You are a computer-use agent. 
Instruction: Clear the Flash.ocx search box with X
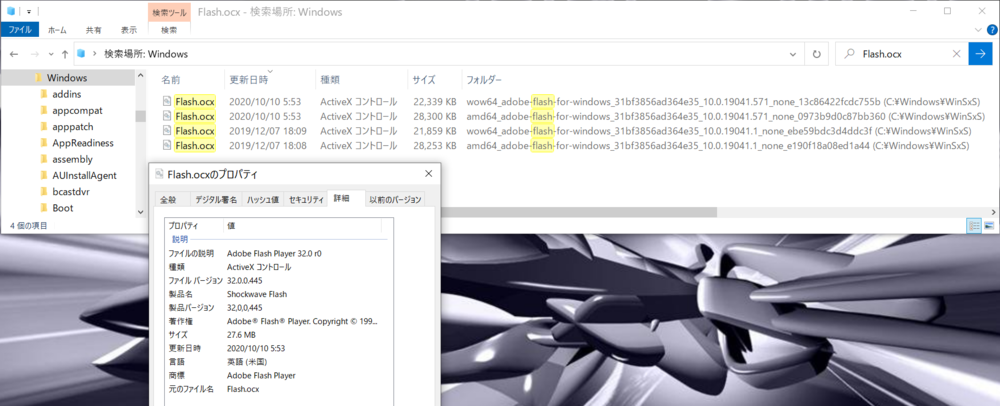pos(956,54)
